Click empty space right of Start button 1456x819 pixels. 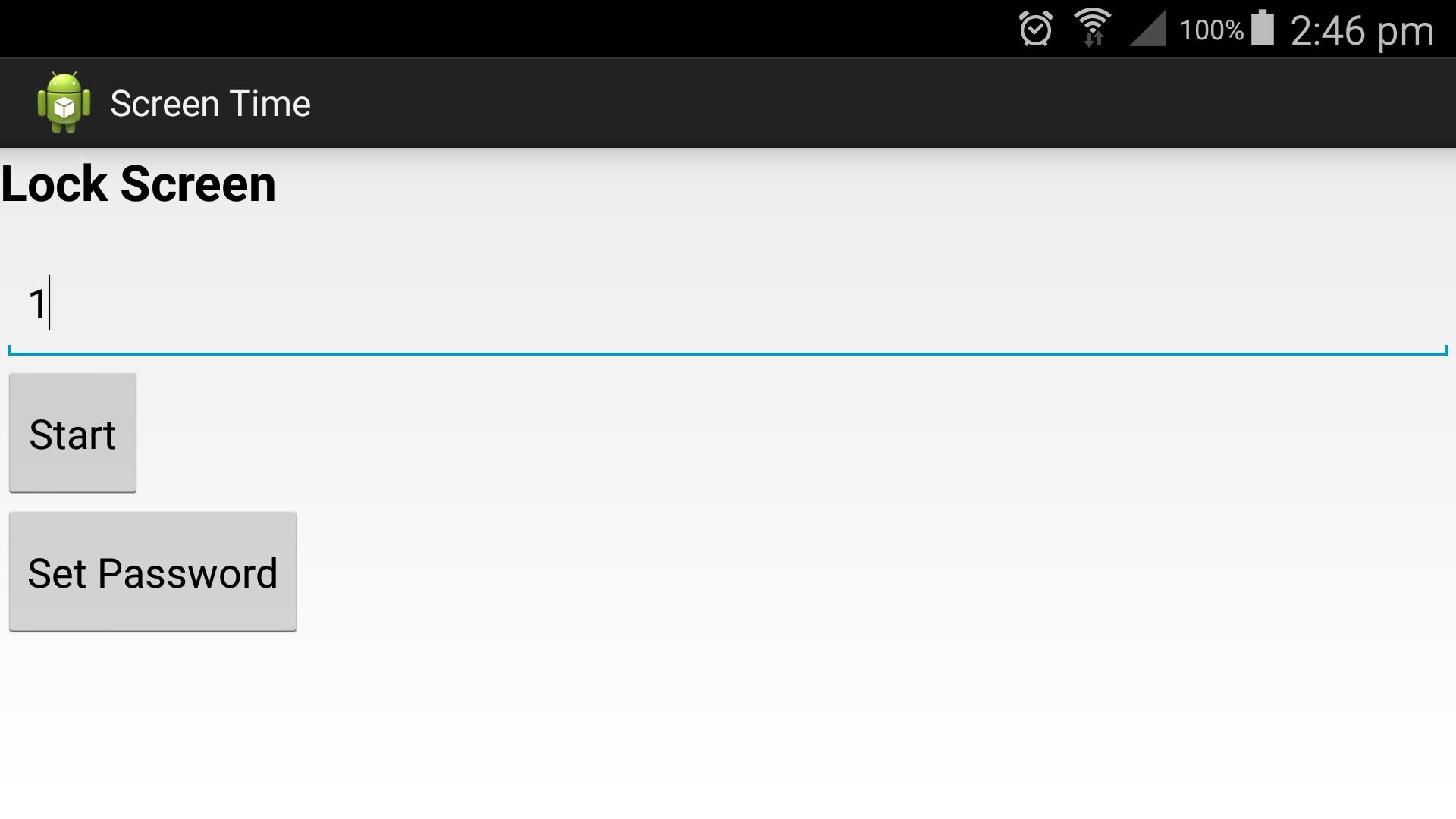[796, 433]
